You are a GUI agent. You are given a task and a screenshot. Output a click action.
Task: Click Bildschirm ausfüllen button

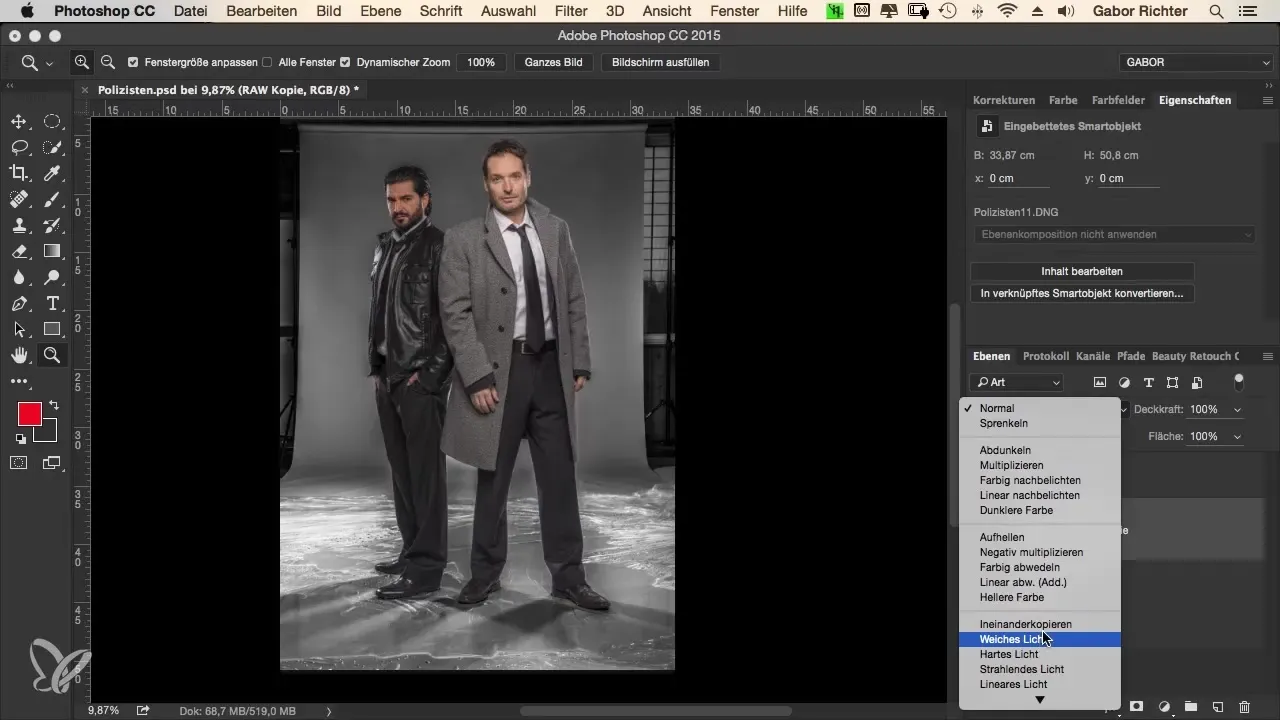coord(661,62)
